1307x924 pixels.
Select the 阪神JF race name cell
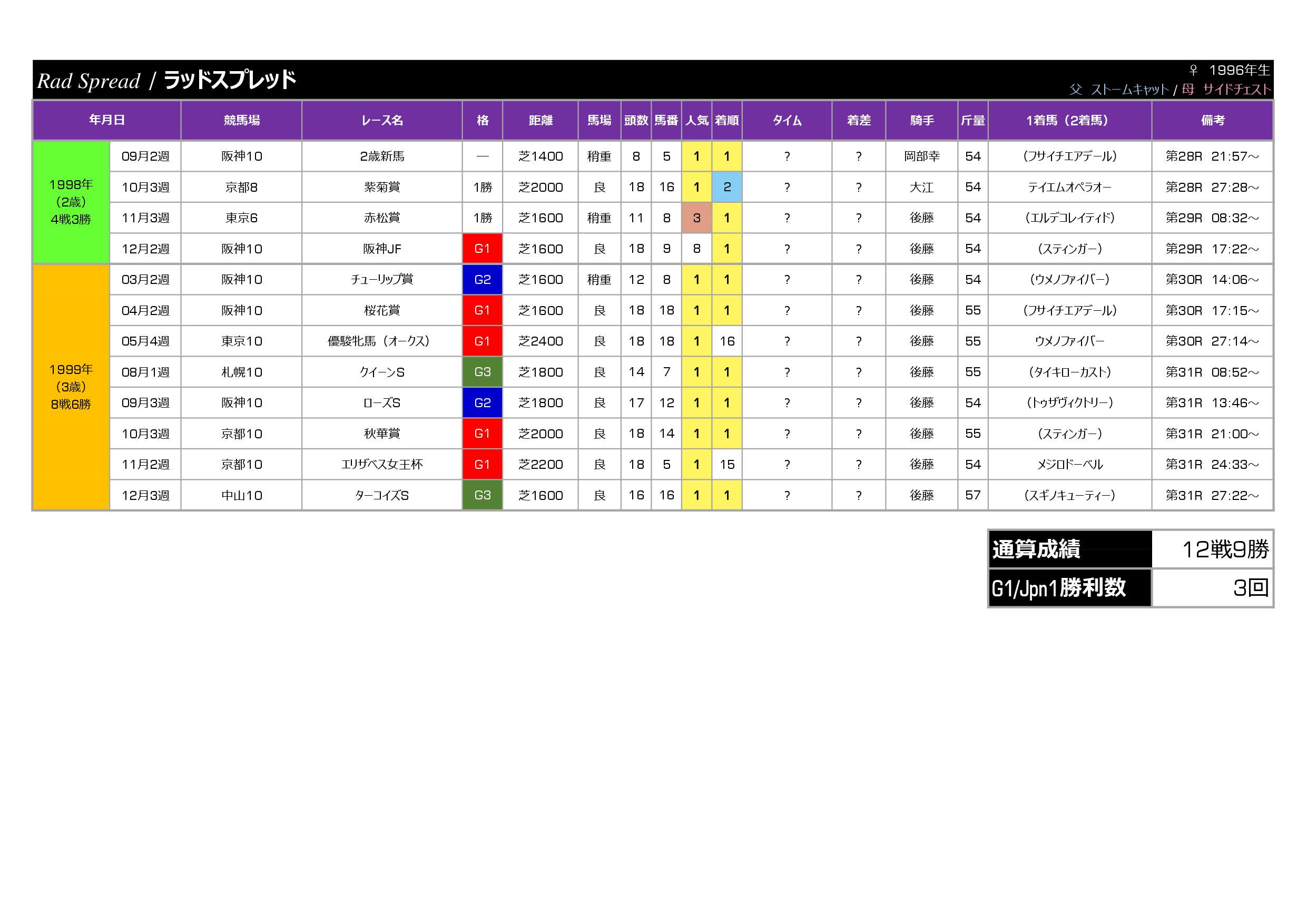[x=382, y=249]
